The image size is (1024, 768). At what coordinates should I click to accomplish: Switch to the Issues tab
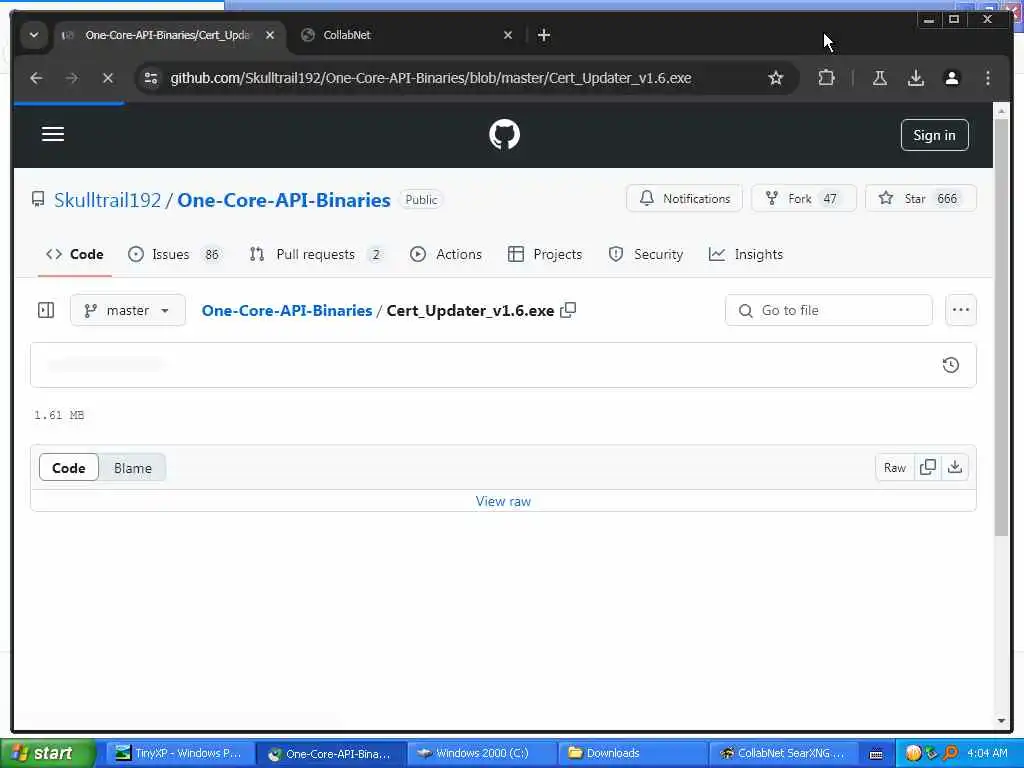pos(174,254)
